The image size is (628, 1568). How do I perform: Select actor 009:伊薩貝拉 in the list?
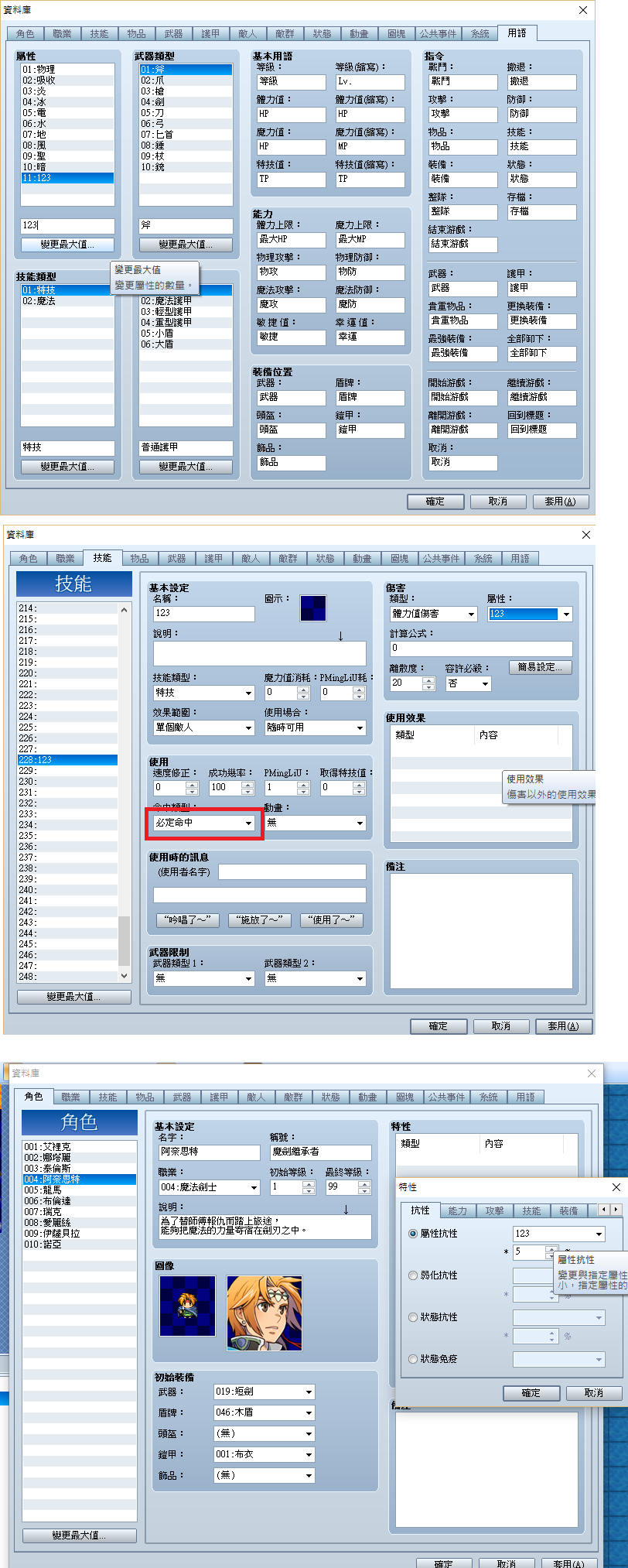pos(79,1234)
